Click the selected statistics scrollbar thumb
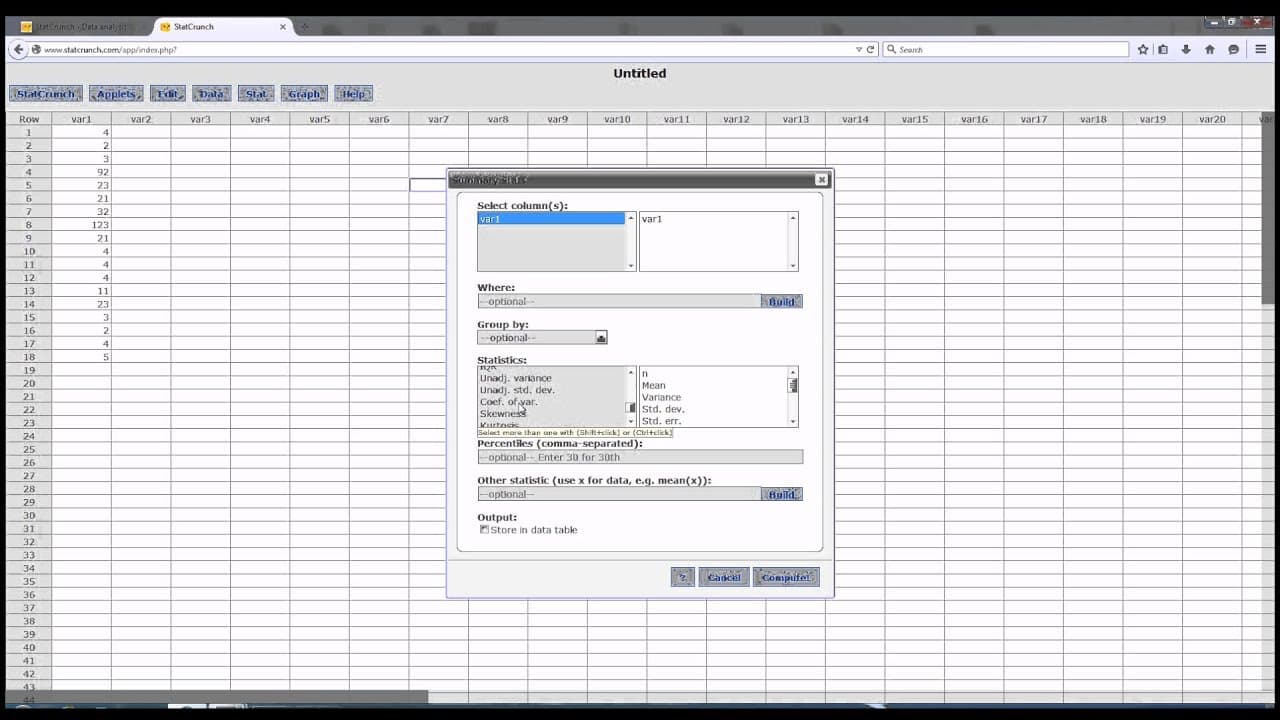 [x=793, y=384]
